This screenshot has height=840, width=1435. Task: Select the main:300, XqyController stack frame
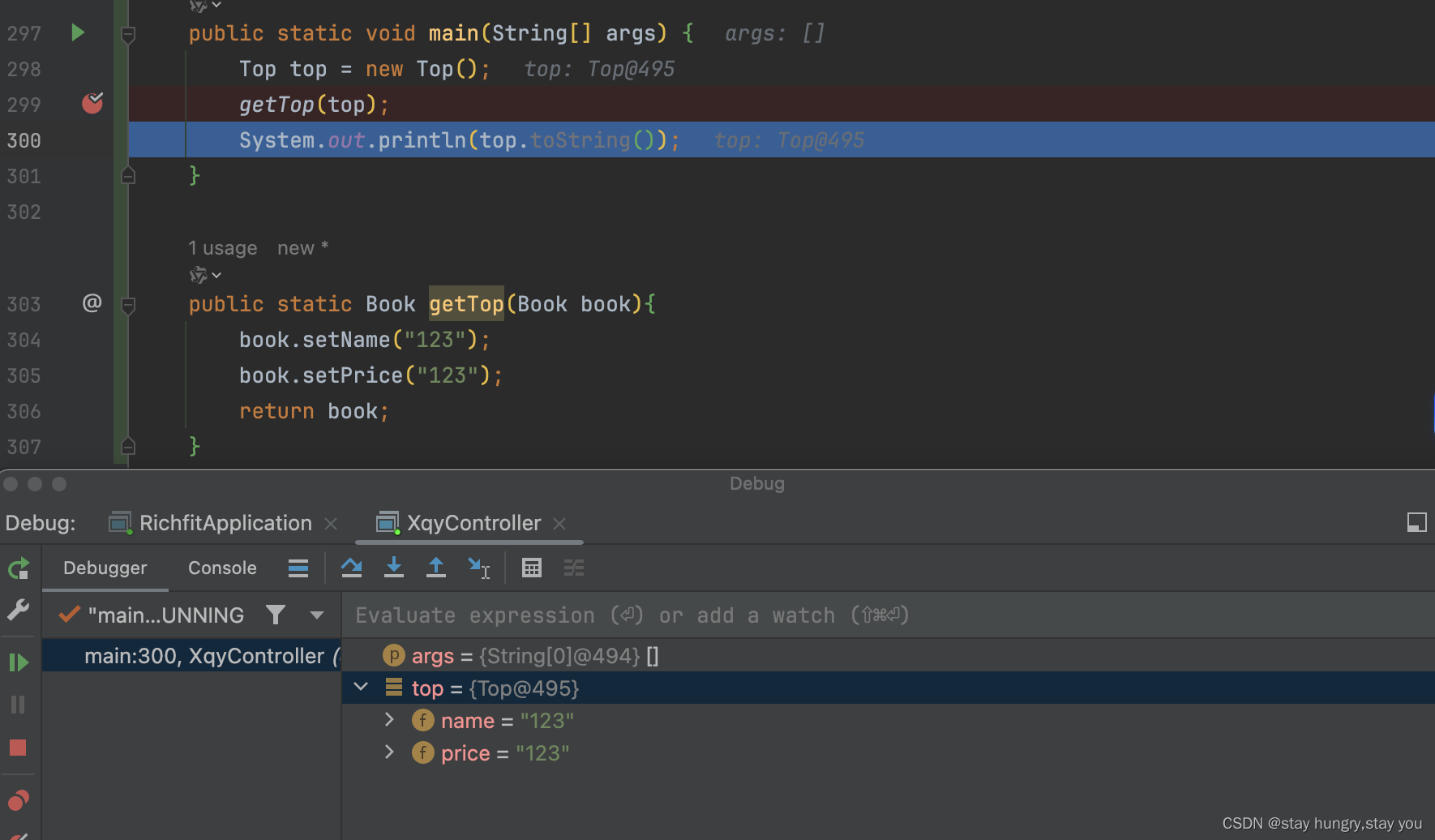click(x=191, y=656)
